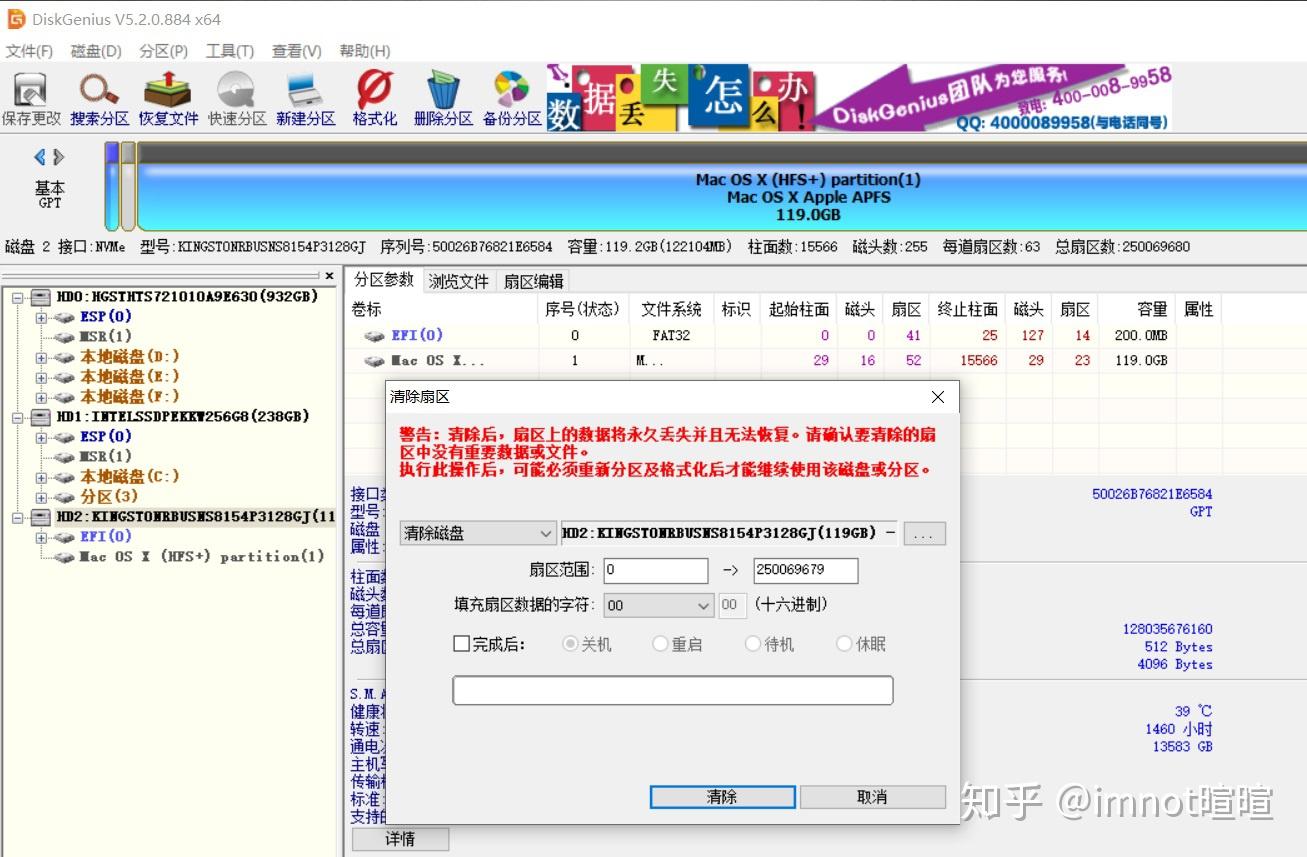Select the 关机 (shutdown) radio option

pos(570,644)
